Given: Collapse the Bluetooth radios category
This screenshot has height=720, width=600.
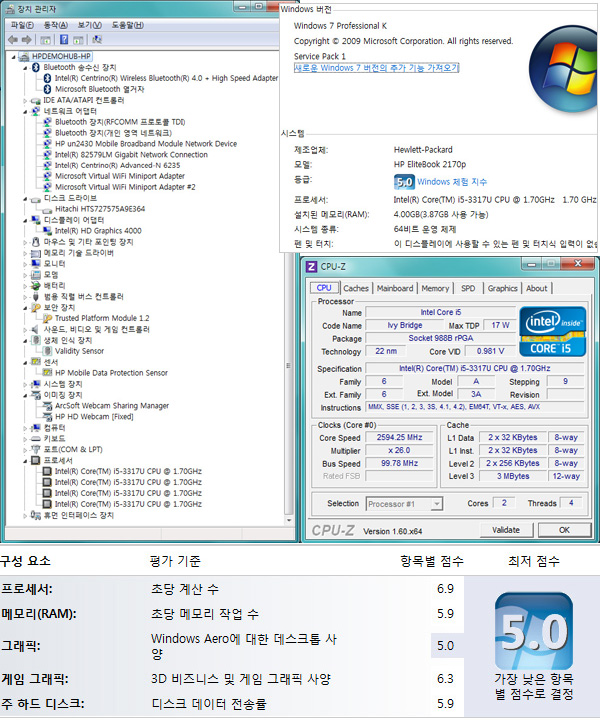Looking at the screenshot, I should tap(25, 68).
